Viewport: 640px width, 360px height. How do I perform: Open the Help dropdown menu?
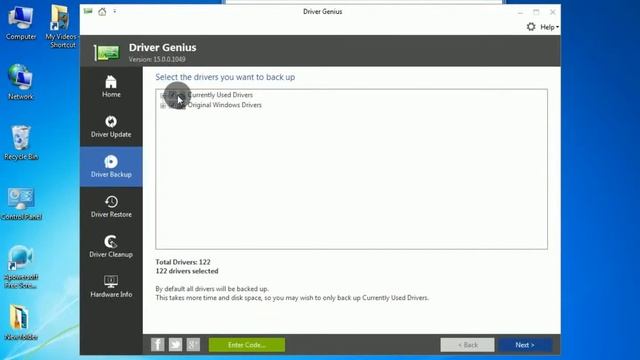(549, 27)
